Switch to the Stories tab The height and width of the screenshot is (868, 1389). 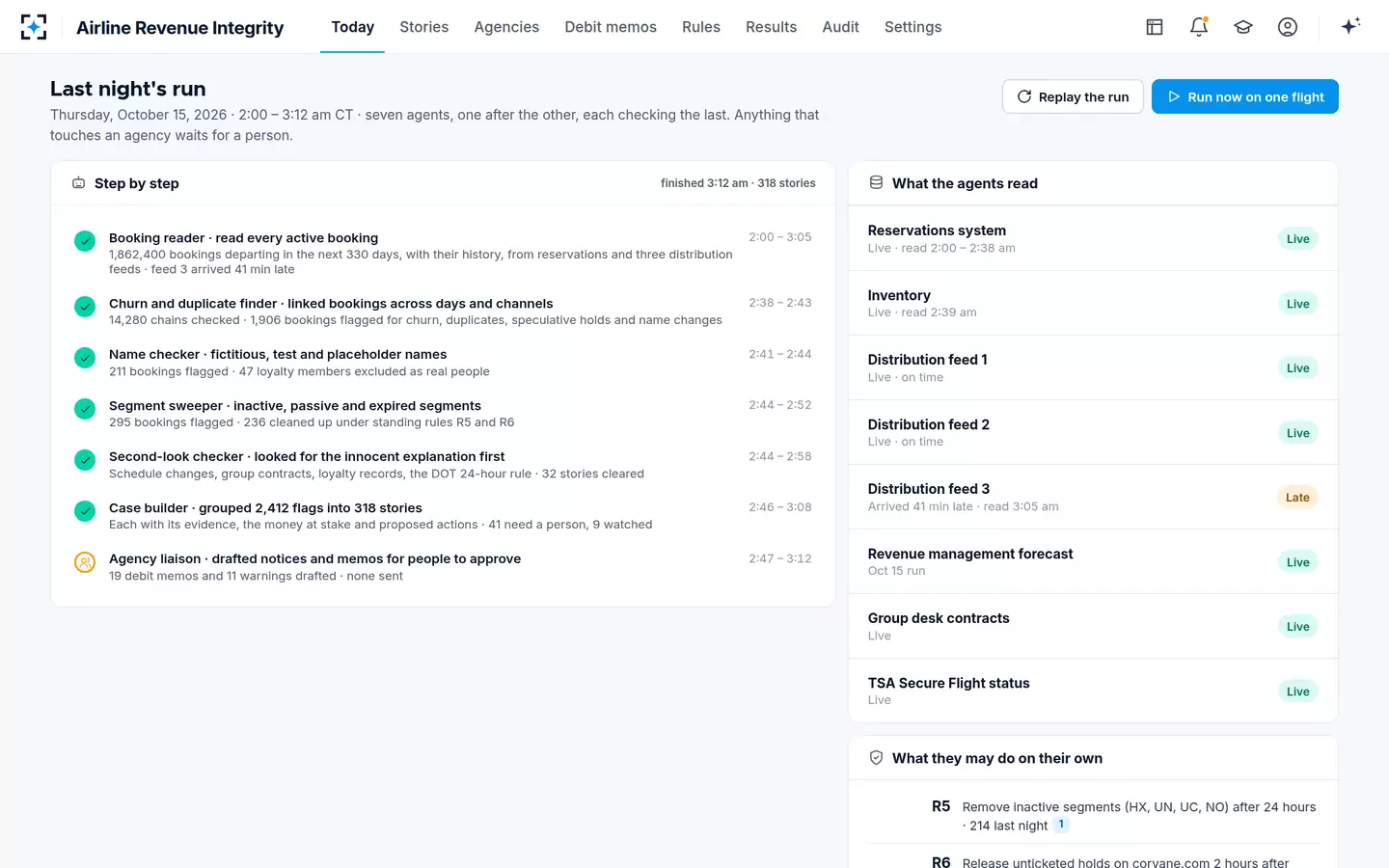[x=424, y=27]
